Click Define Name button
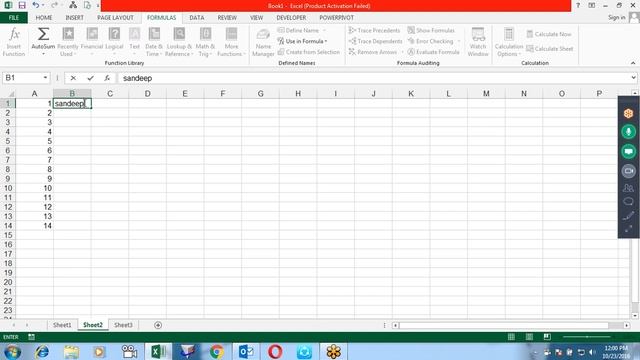640x360 pixels. pyautogui.click(x=298, y=31)
